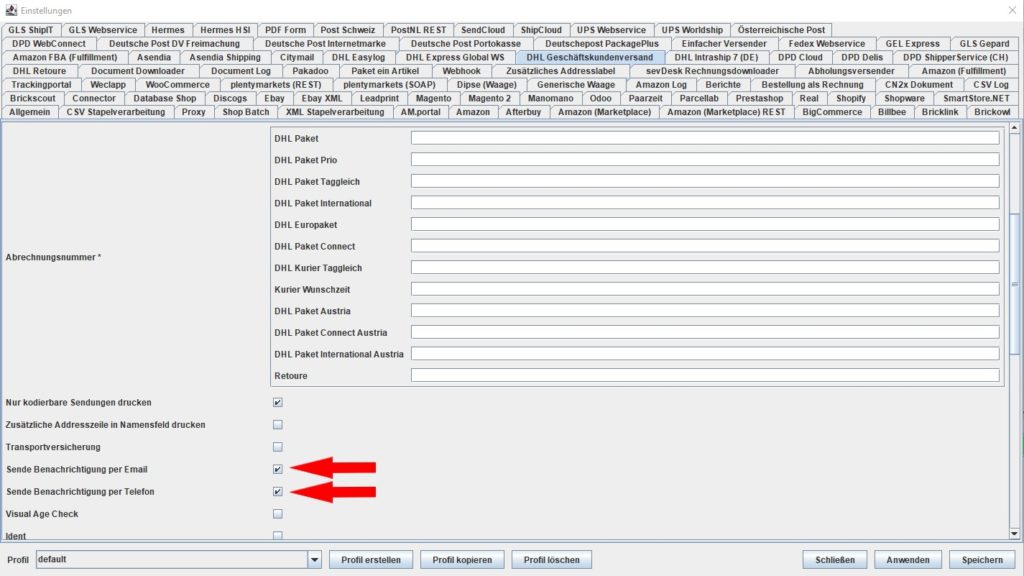Focus DHL Paket International Austria field

(705, 354)
